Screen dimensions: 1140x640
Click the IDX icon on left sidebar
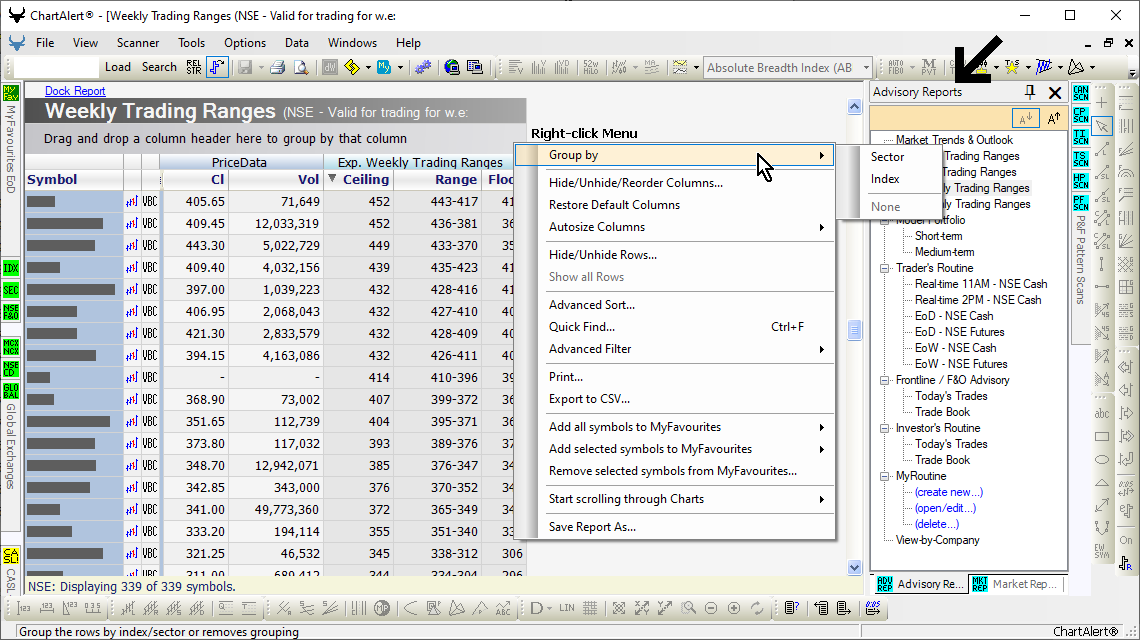[11, 268]
